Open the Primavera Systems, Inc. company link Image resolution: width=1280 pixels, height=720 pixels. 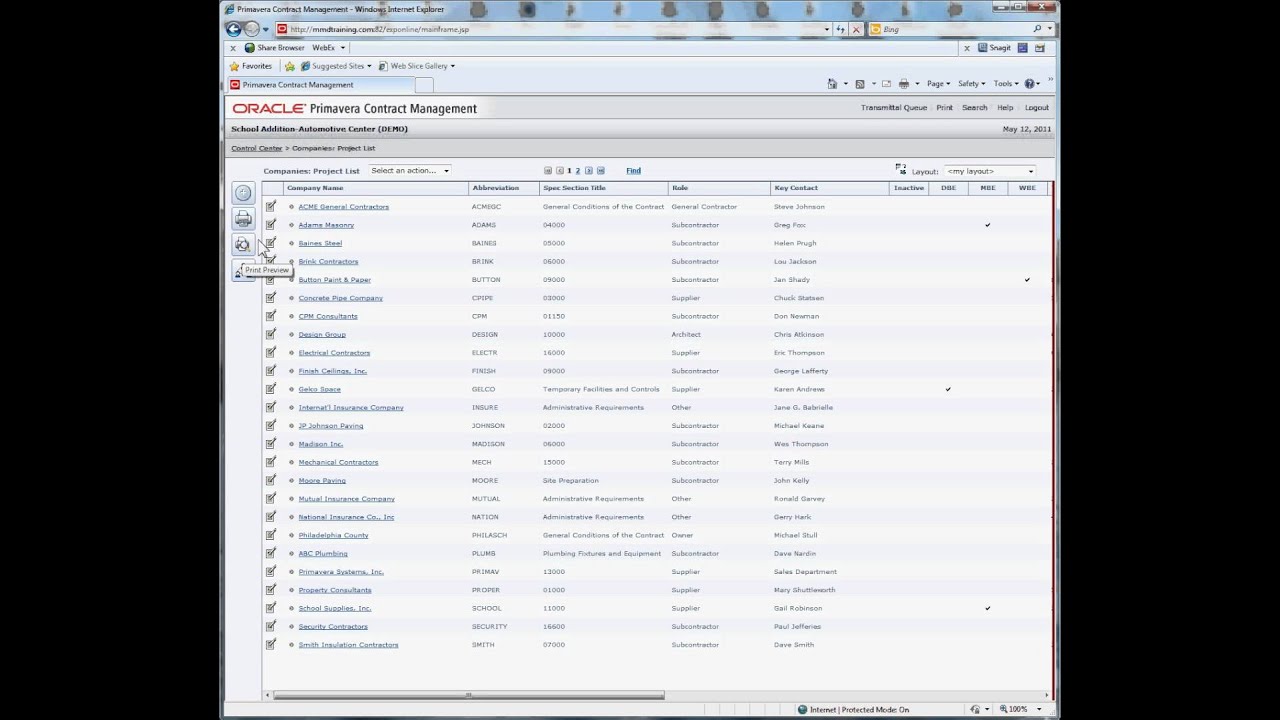click(341, 572)
